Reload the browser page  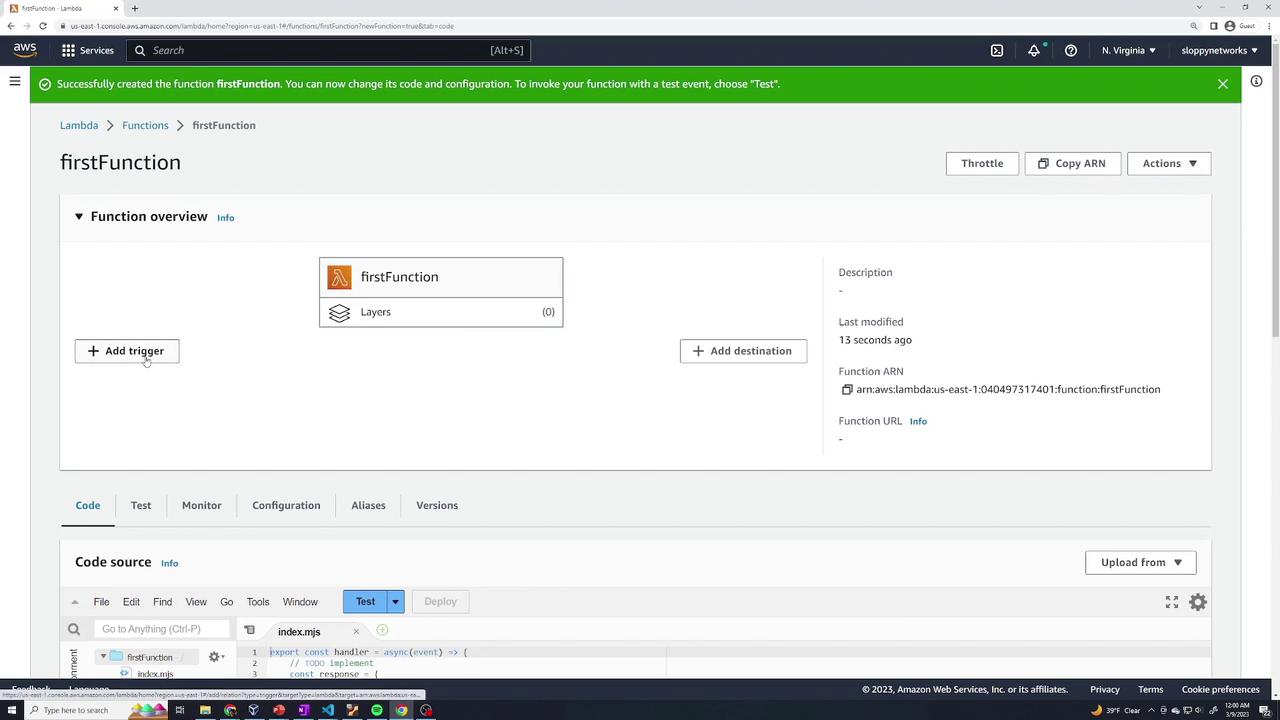(x=42, y=26)
